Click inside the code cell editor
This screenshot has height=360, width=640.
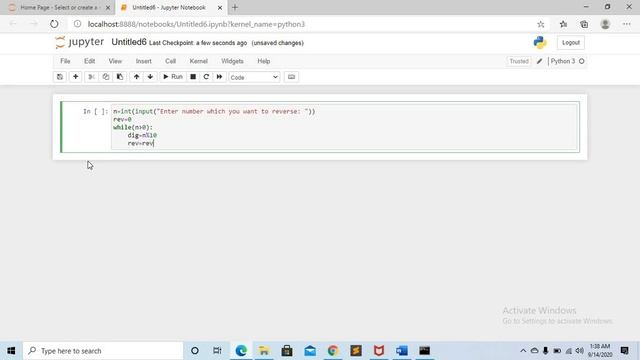[x=344, y=127]
